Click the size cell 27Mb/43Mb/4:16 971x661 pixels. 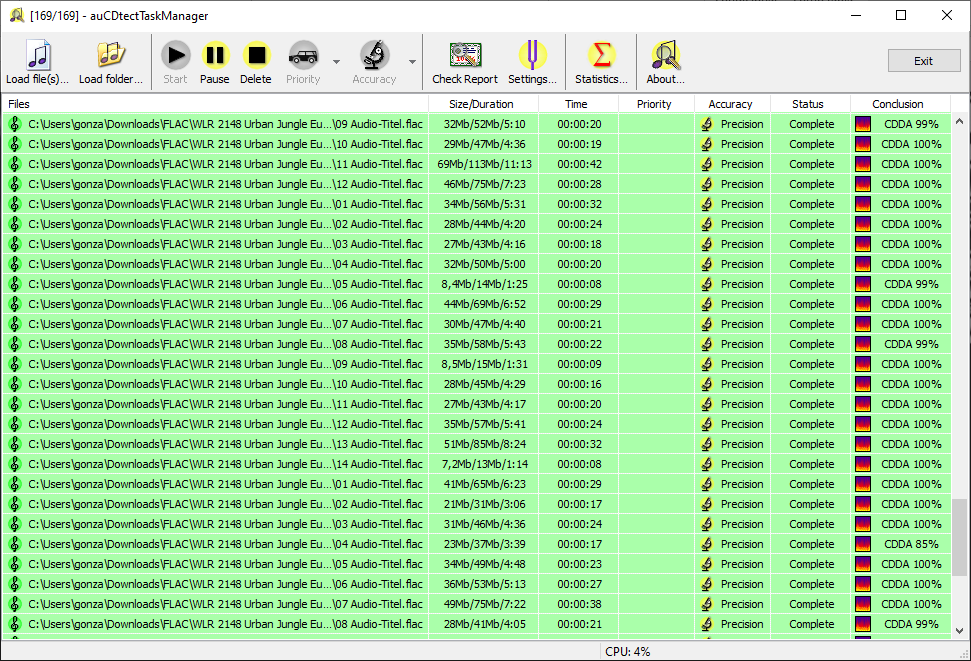pyautogui.click(x=484, y=244)
